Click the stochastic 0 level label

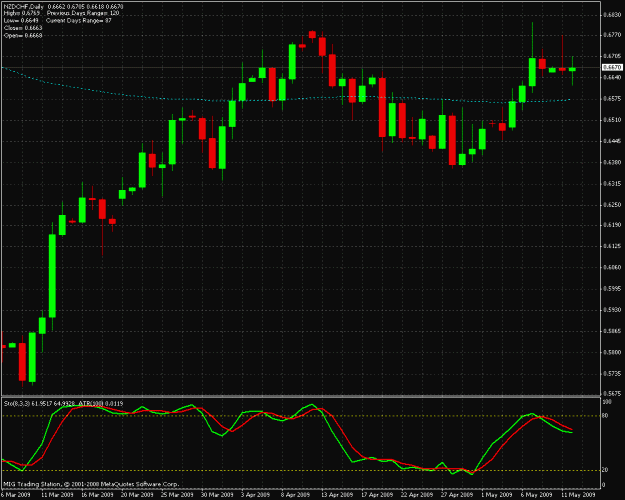click(x=603, y=485)
